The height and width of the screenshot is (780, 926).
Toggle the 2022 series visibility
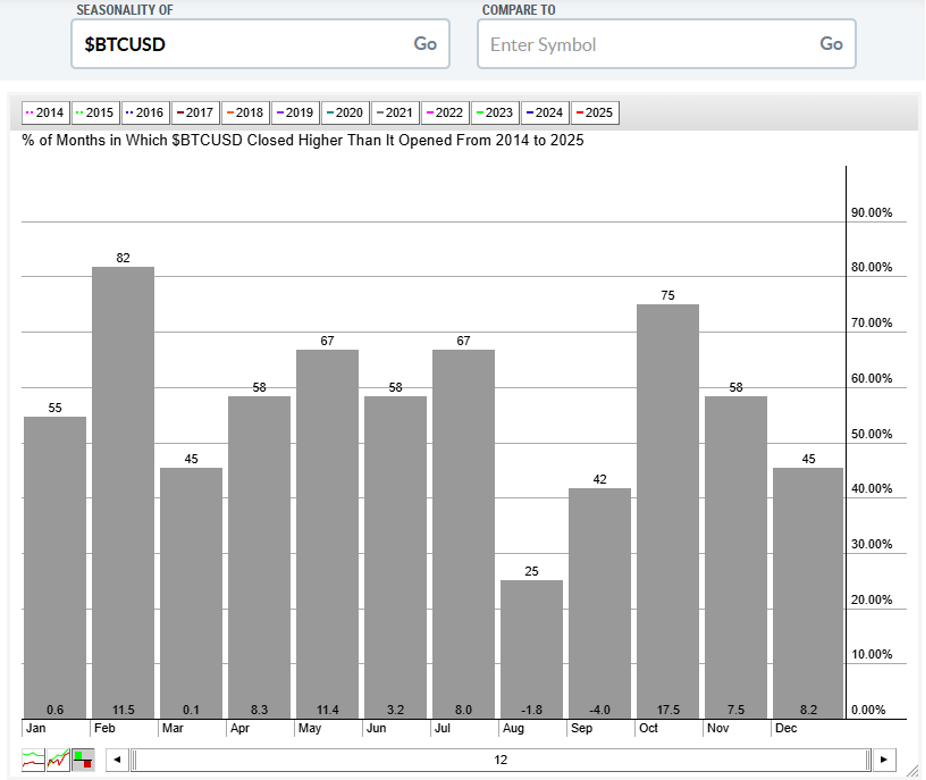[445, 113]
